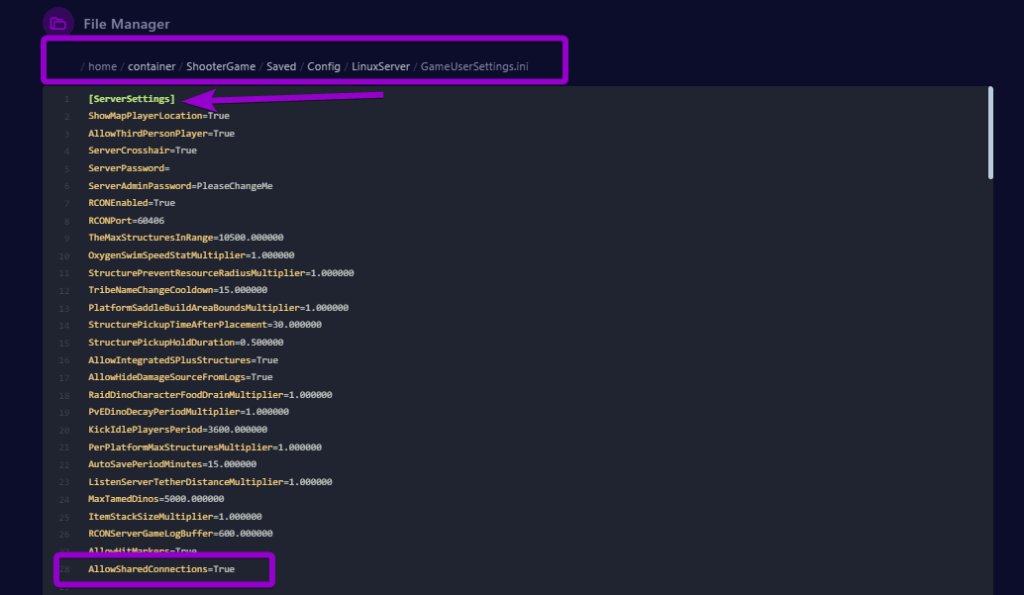Click line number 1 in the gutter

(x=66, y=99)
